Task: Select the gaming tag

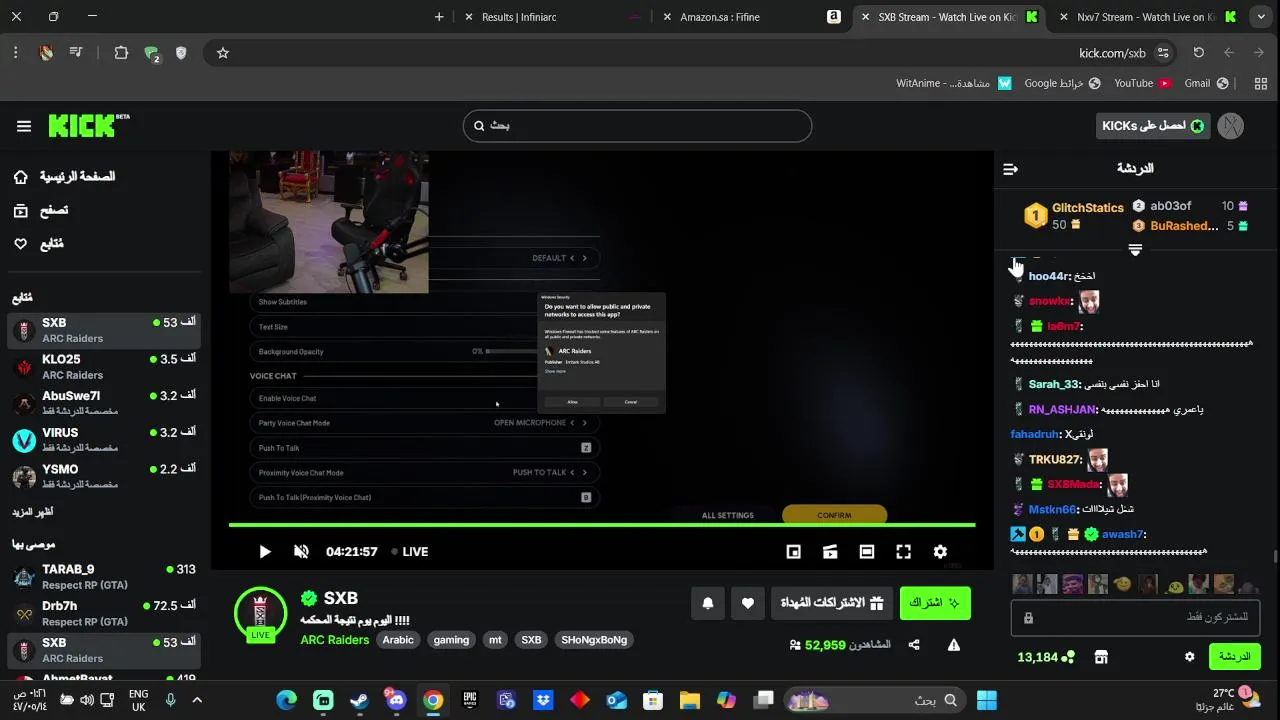Action: tap(451, 640)
